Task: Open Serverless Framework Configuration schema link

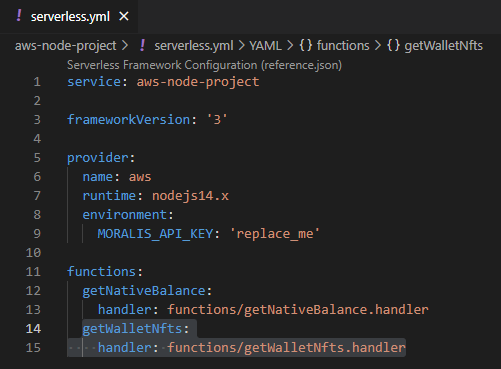Action: (x=204, y=65)
